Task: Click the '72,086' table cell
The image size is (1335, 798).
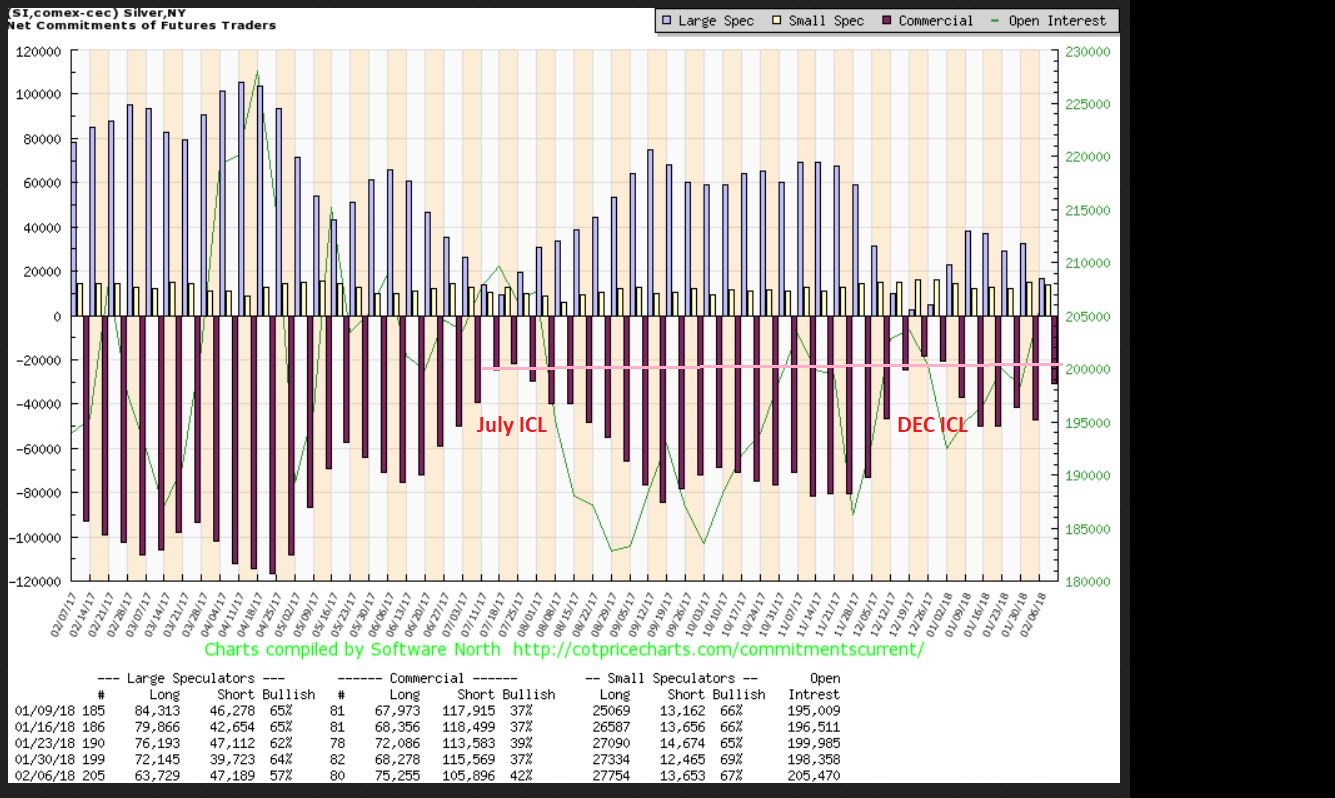Action: point(396,742)
